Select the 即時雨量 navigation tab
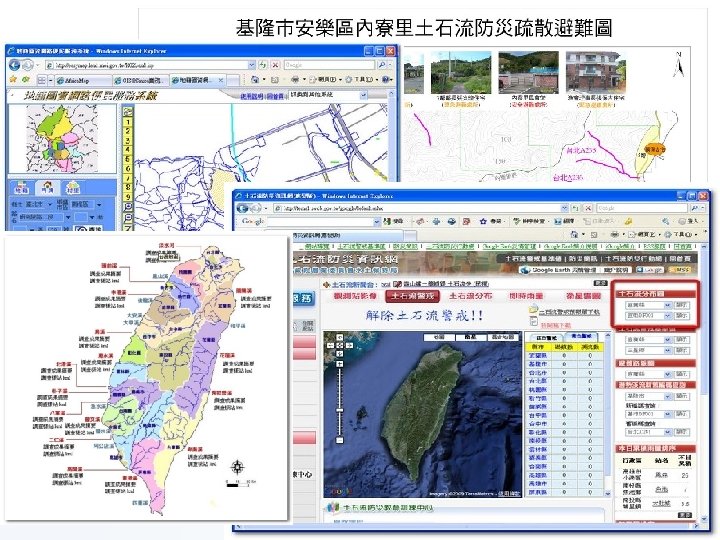The width and height of the screenshot is (720, 540). tap(526, 296)
